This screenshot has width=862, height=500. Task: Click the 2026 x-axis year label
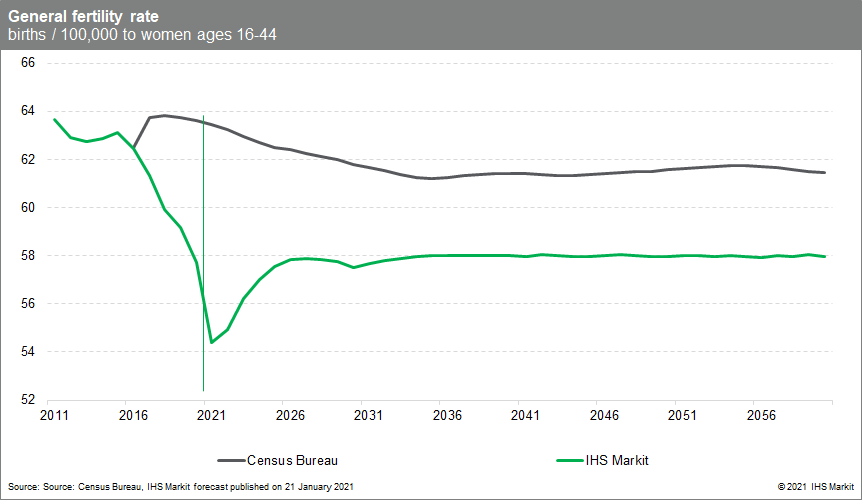click(290, 413)
